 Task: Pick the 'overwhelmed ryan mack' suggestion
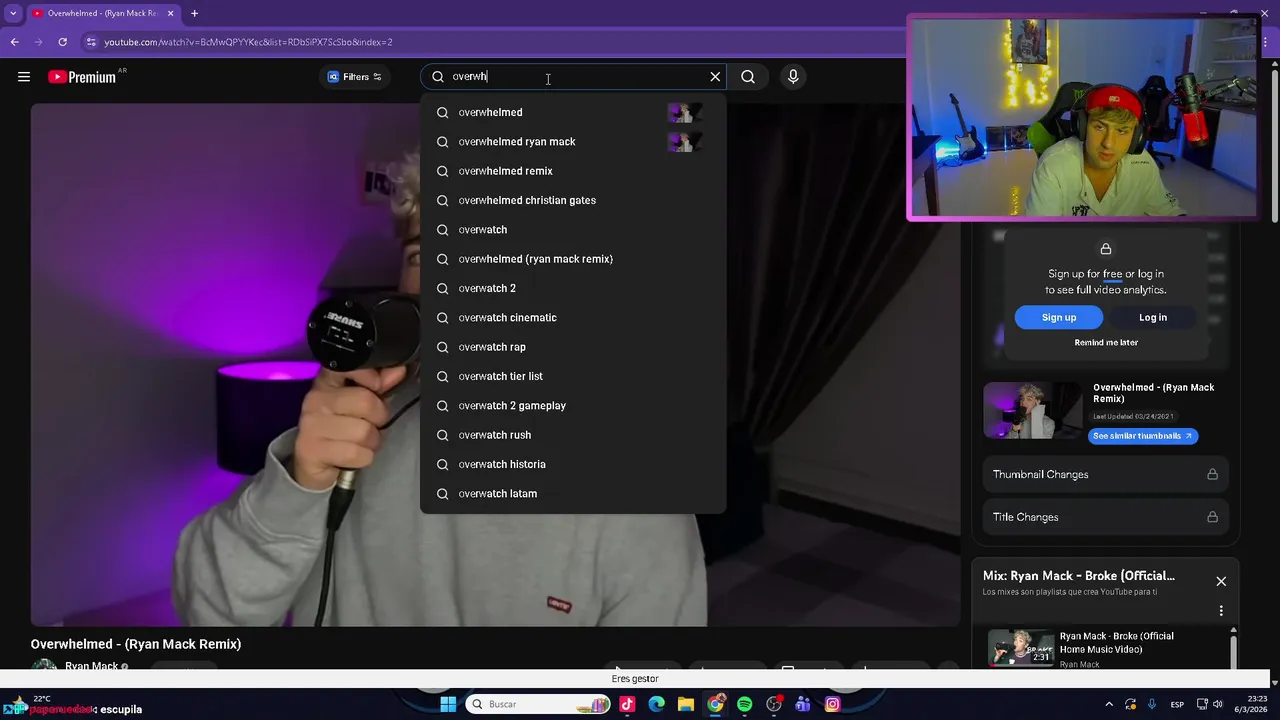[x=573, y=142]
